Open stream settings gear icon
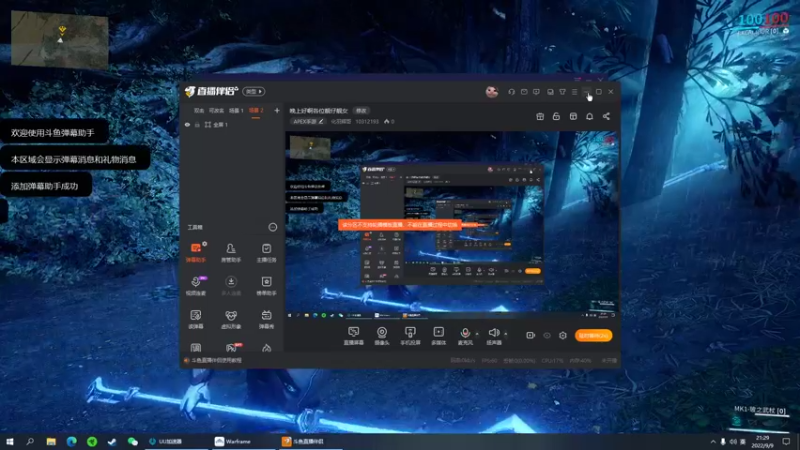Viewport: 800px width, 450px height. point(563,335)
